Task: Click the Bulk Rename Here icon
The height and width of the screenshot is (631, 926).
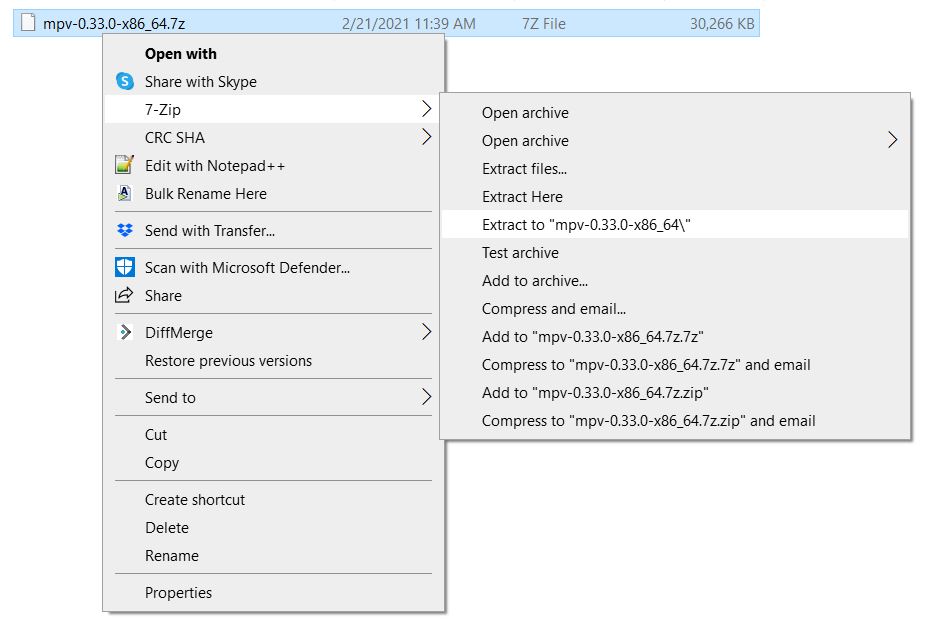Action: coord(124,193)
